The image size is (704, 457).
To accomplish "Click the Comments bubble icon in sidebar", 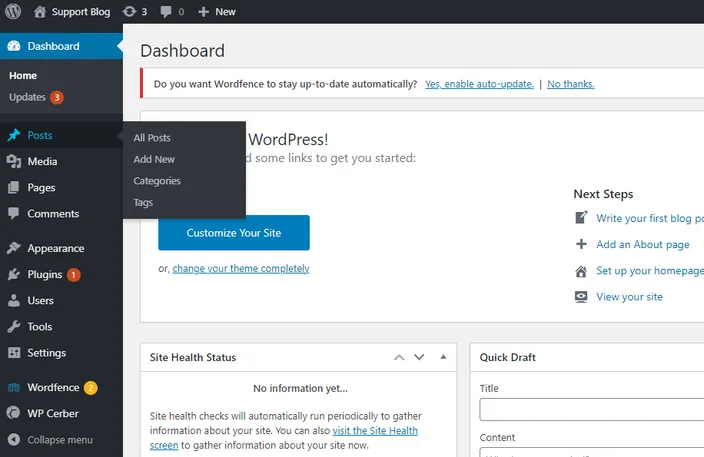I will pos(14,213).
